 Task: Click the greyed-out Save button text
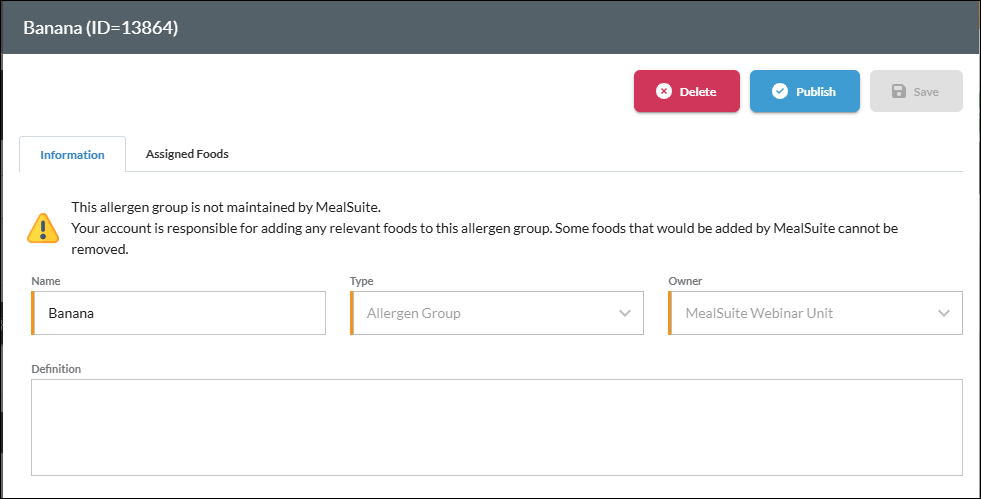(926, 92)
